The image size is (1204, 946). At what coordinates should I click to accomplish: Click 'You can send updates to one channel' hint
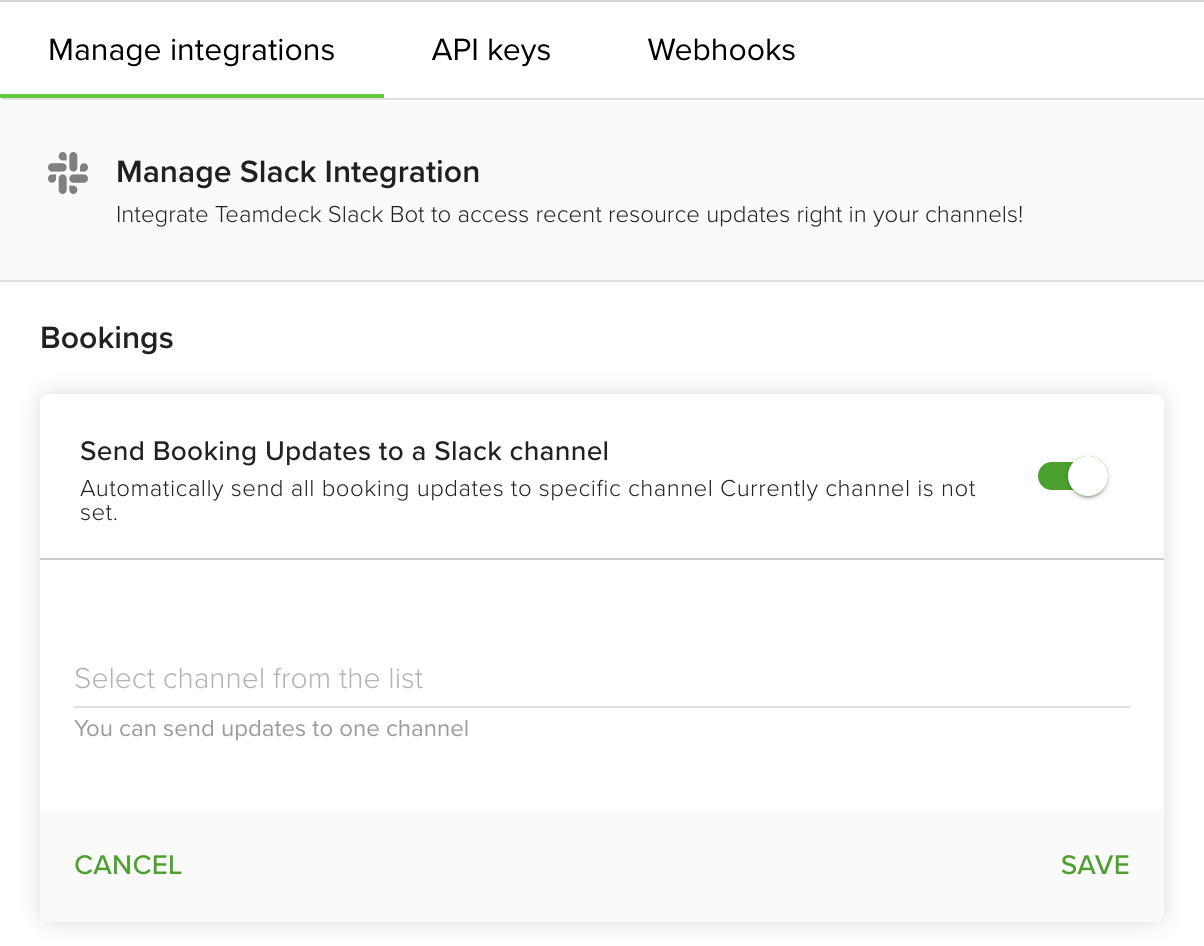272,728
